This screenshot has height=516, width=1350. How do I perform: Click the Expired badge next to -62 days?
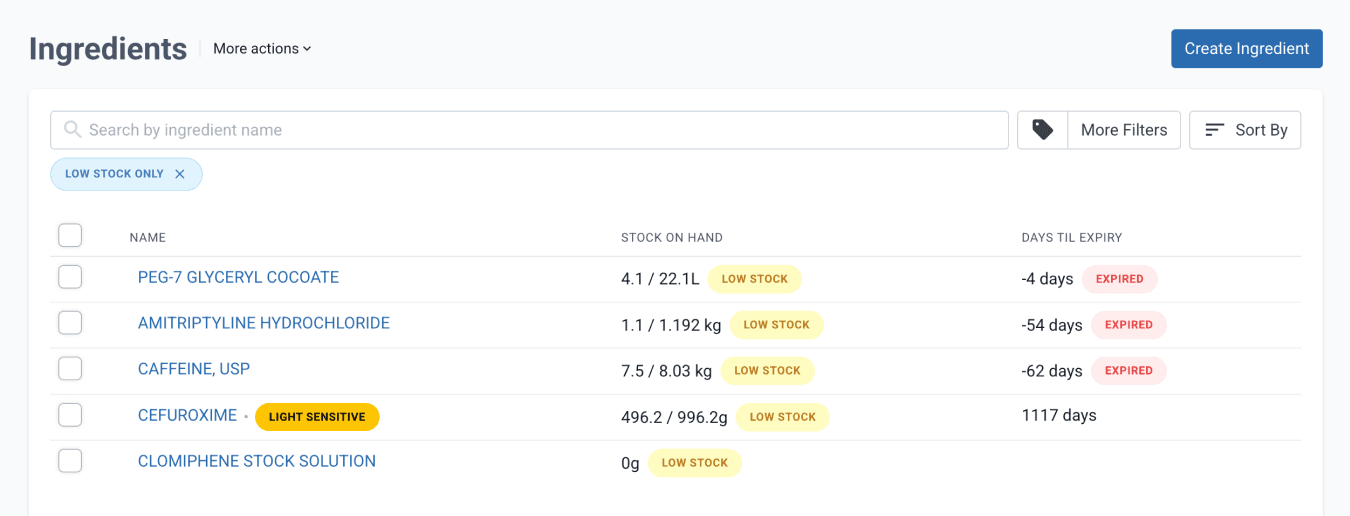pyautogui.click(x=1129, y=371)
